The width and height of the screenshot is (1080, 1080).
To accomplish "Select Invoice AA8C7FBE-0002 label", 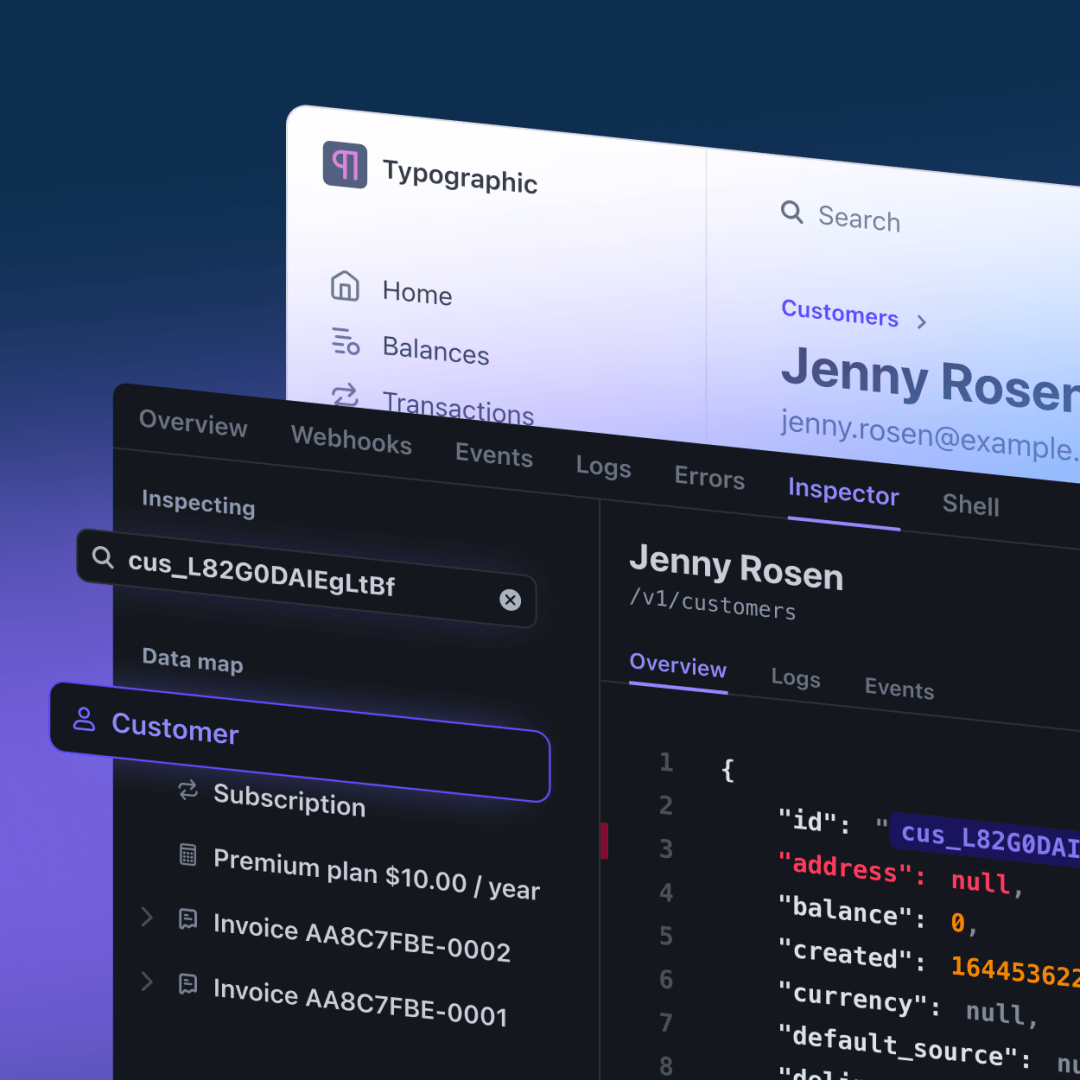I will click(x=362, y=937).
